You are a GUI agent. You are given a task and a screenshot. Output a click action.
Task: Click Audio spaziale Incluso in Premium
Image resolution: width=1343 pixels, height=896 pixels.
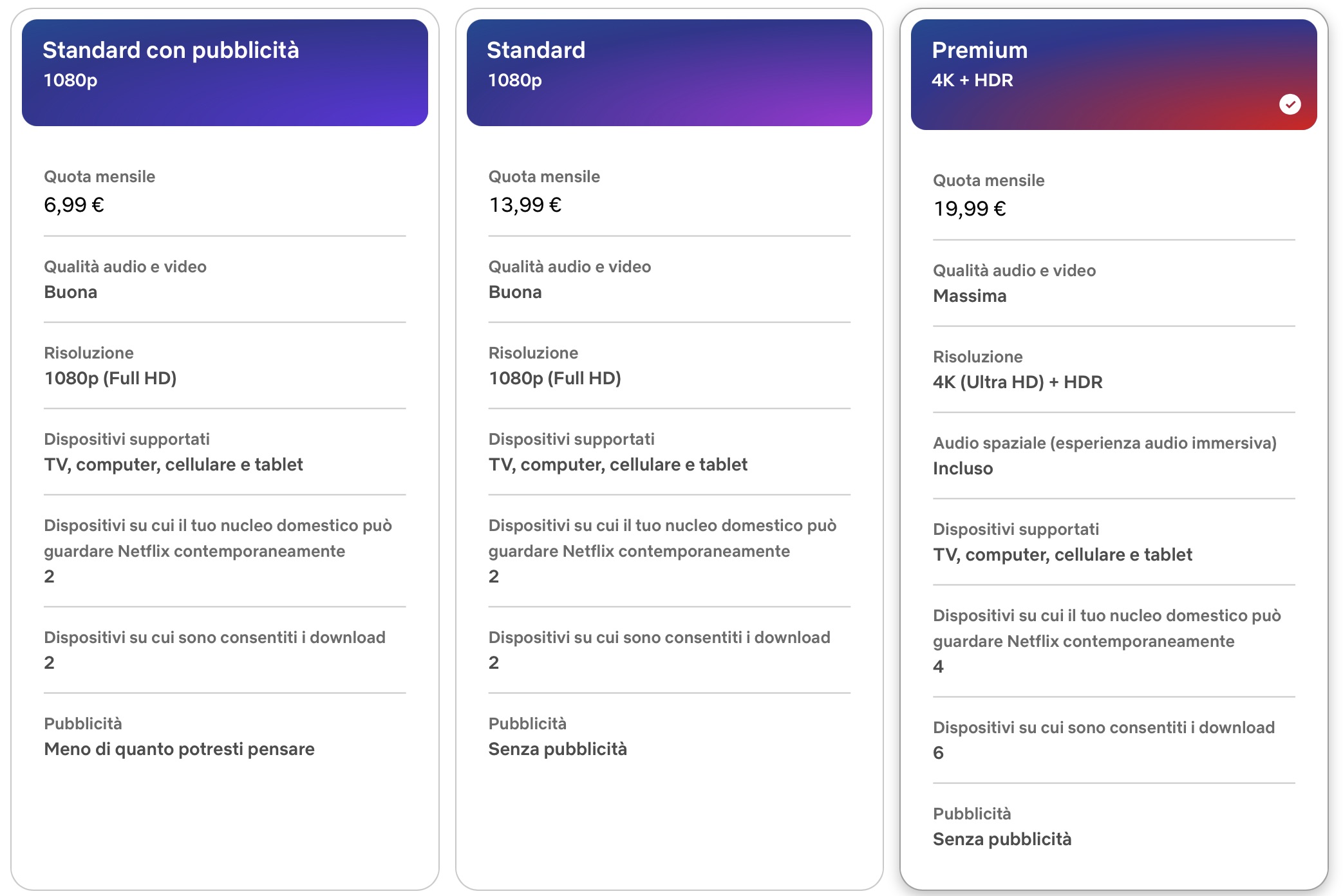[963, 469]
